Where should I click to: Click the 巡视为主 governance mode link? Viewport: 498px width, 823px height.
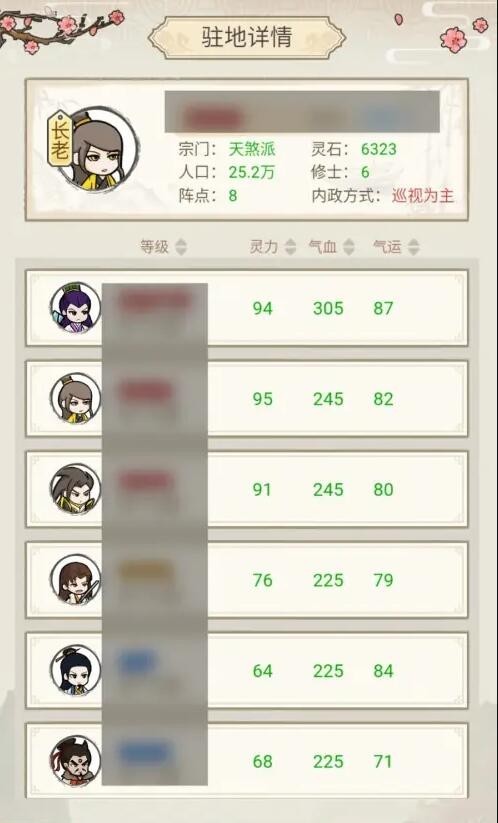pyautogui.click(x=422, y=196)
